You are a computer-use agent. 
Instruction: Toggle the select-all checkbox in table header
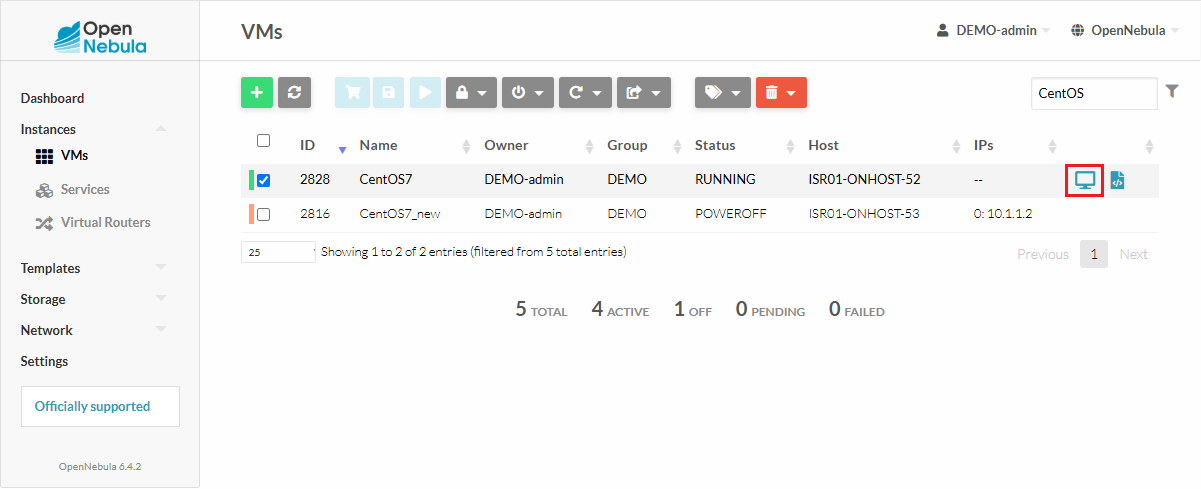click(264, 141)
